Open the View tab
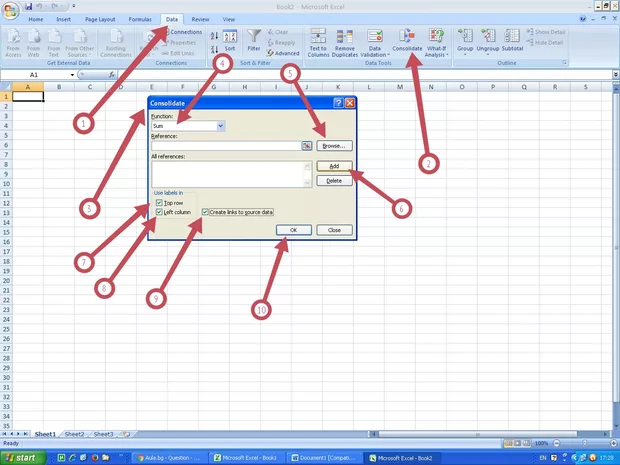 pyautogui.click(x=229, y=19)
